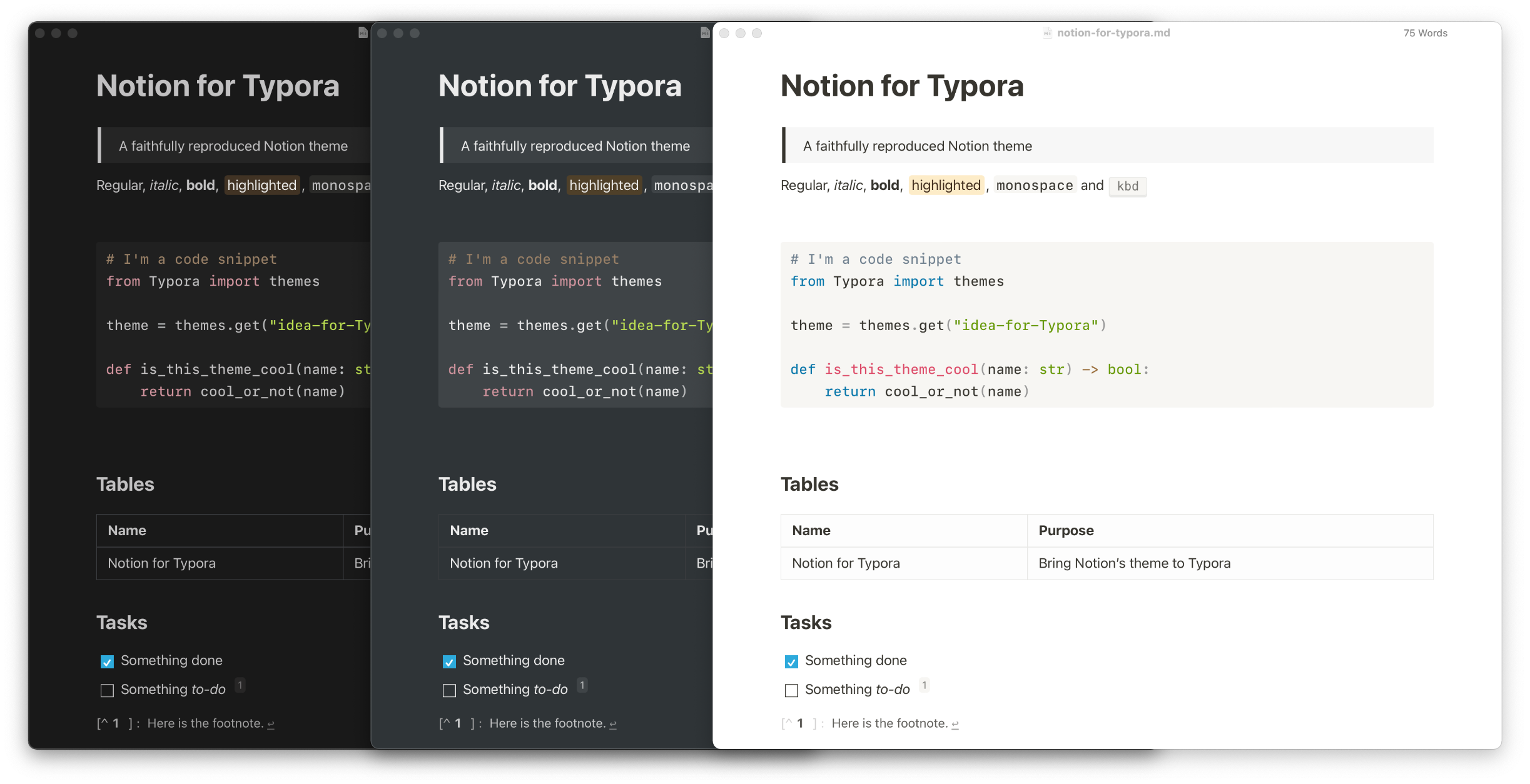Click the 'Tasks' heading in the gray middle window
Image resolution: width=1530 pixels, height=784 pixels.
[x=464, y=623]
